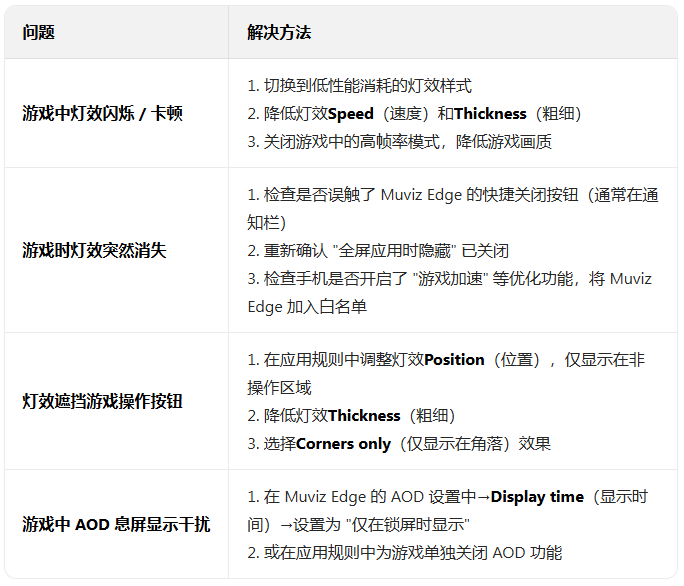Click the "解决方法" column header

tap(279, 33)
